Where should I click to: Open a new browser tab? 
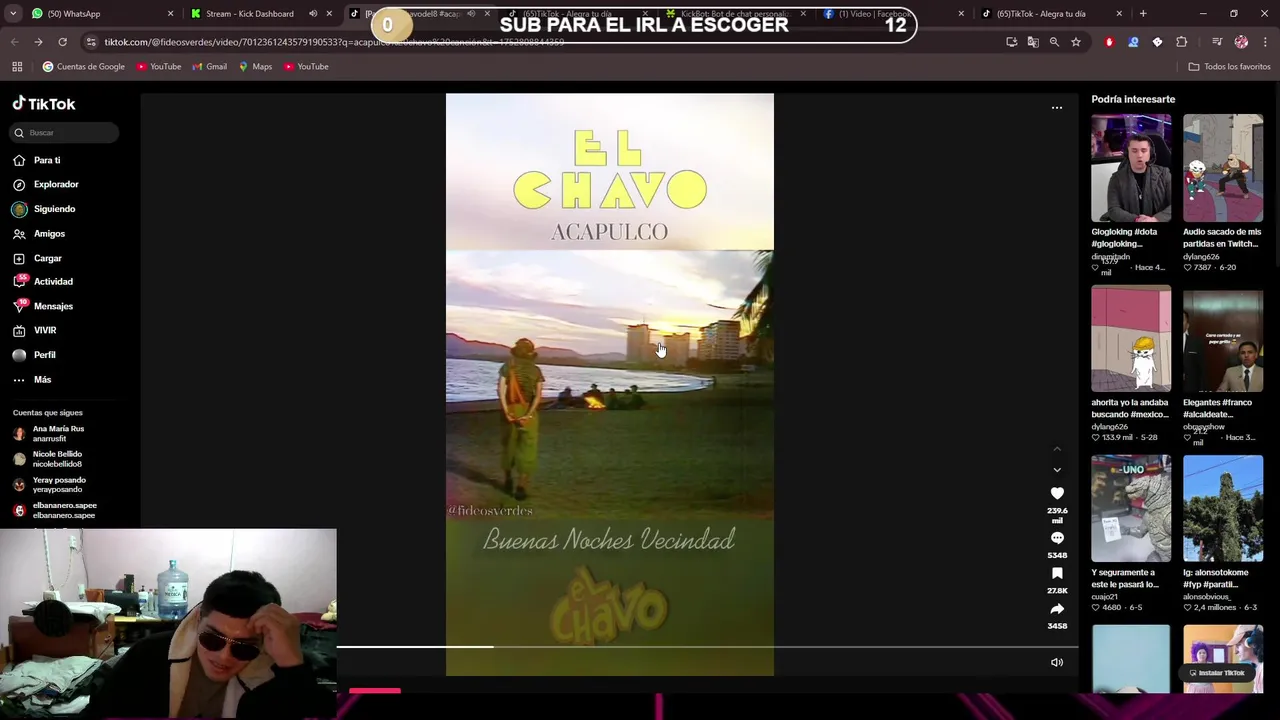1143,14
